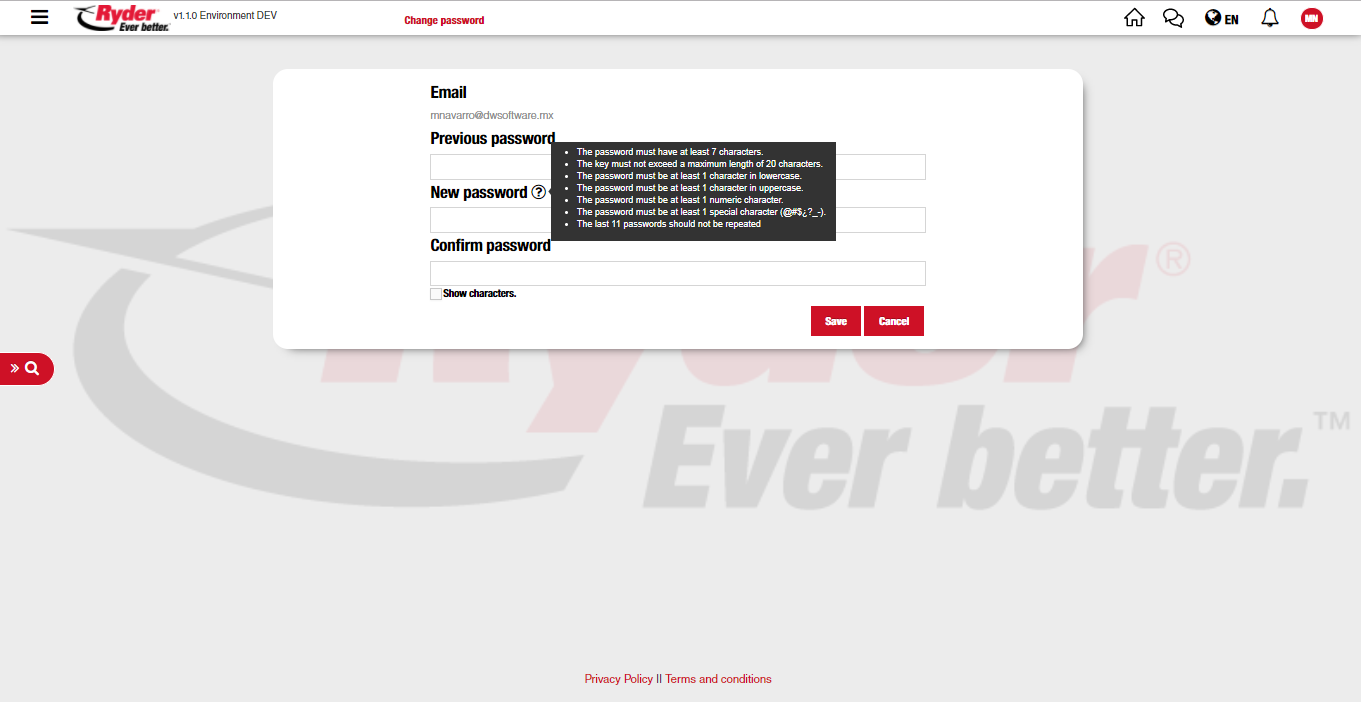Click the Ryder Ever better logo
The width and height of the screenshot is (1361, 702).
tap(122, 18)
